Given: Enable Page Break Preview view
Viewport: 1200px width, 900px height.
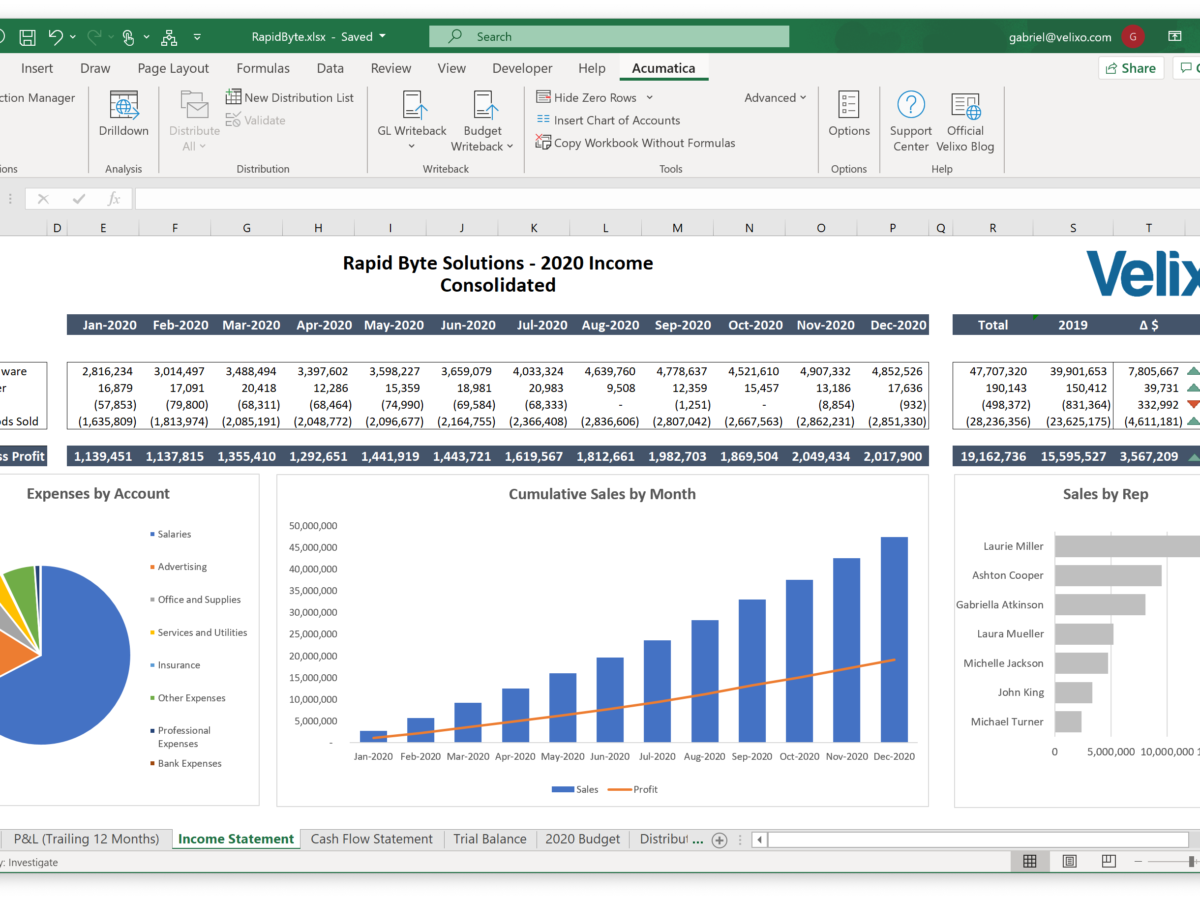Looking at the screenshot, I should [1108, 861].
